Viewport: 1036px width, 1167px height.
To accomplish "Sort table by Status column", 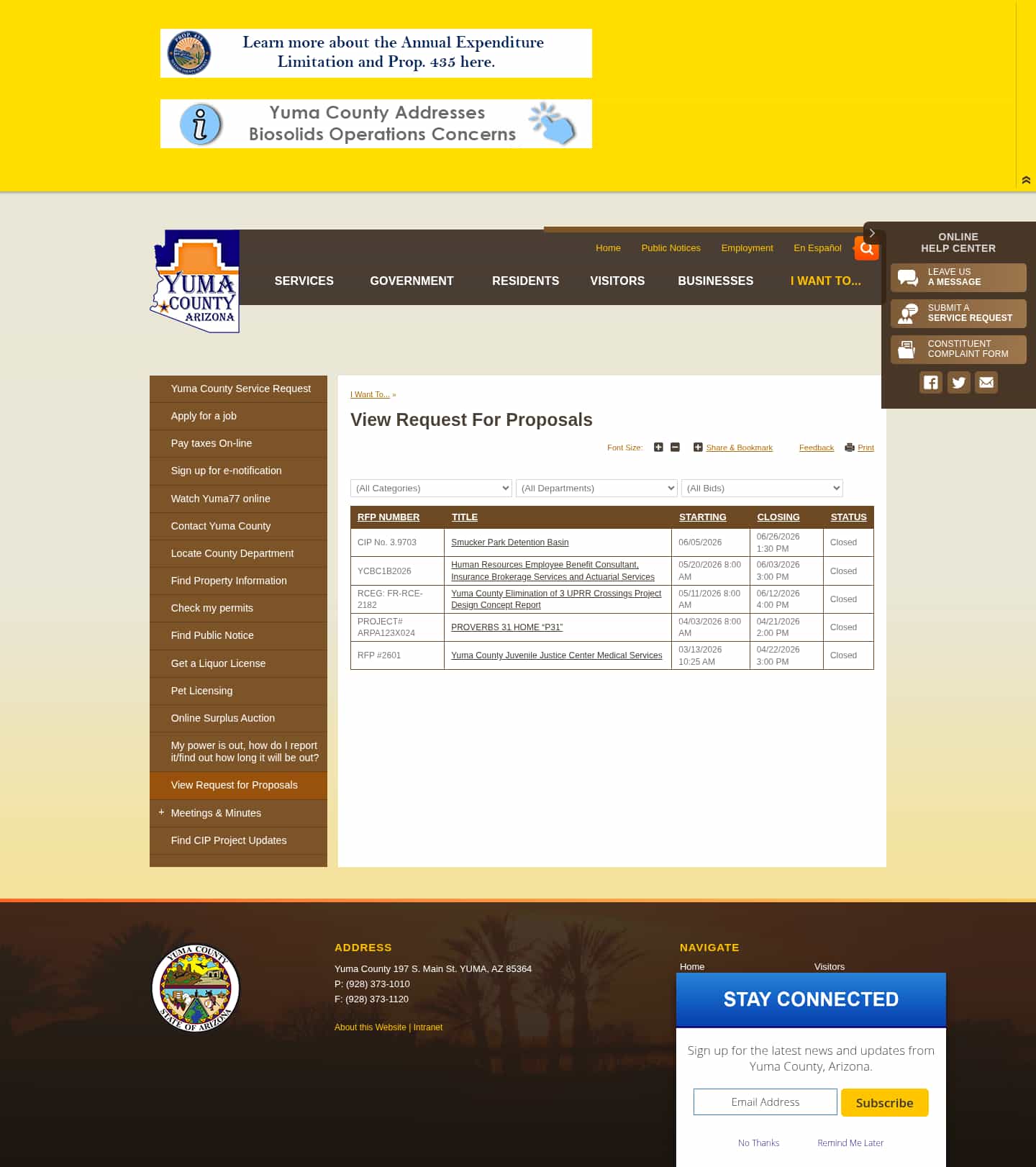I will (848, 517).
